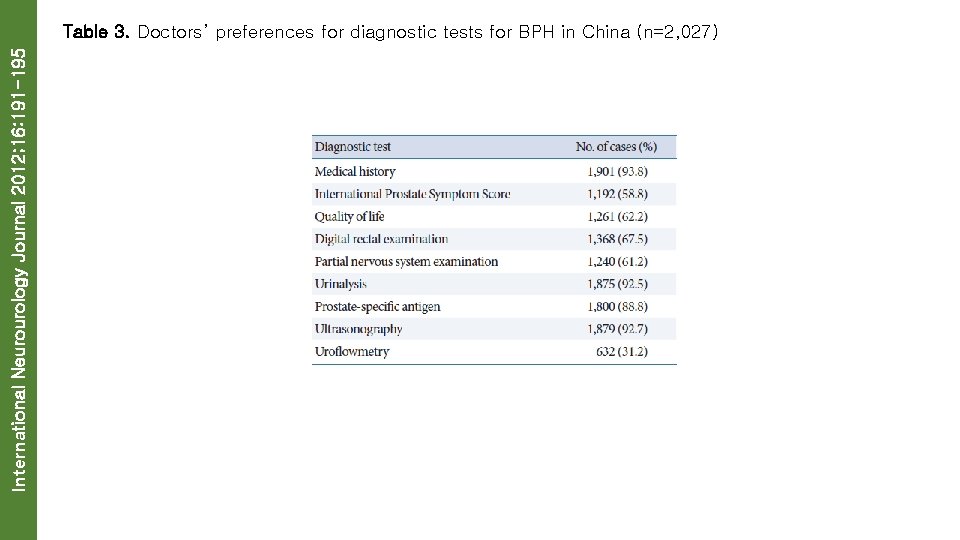Click the Urinalysis row label
Image resolution: width=960 pixels, height=540 pixels.
340,284
